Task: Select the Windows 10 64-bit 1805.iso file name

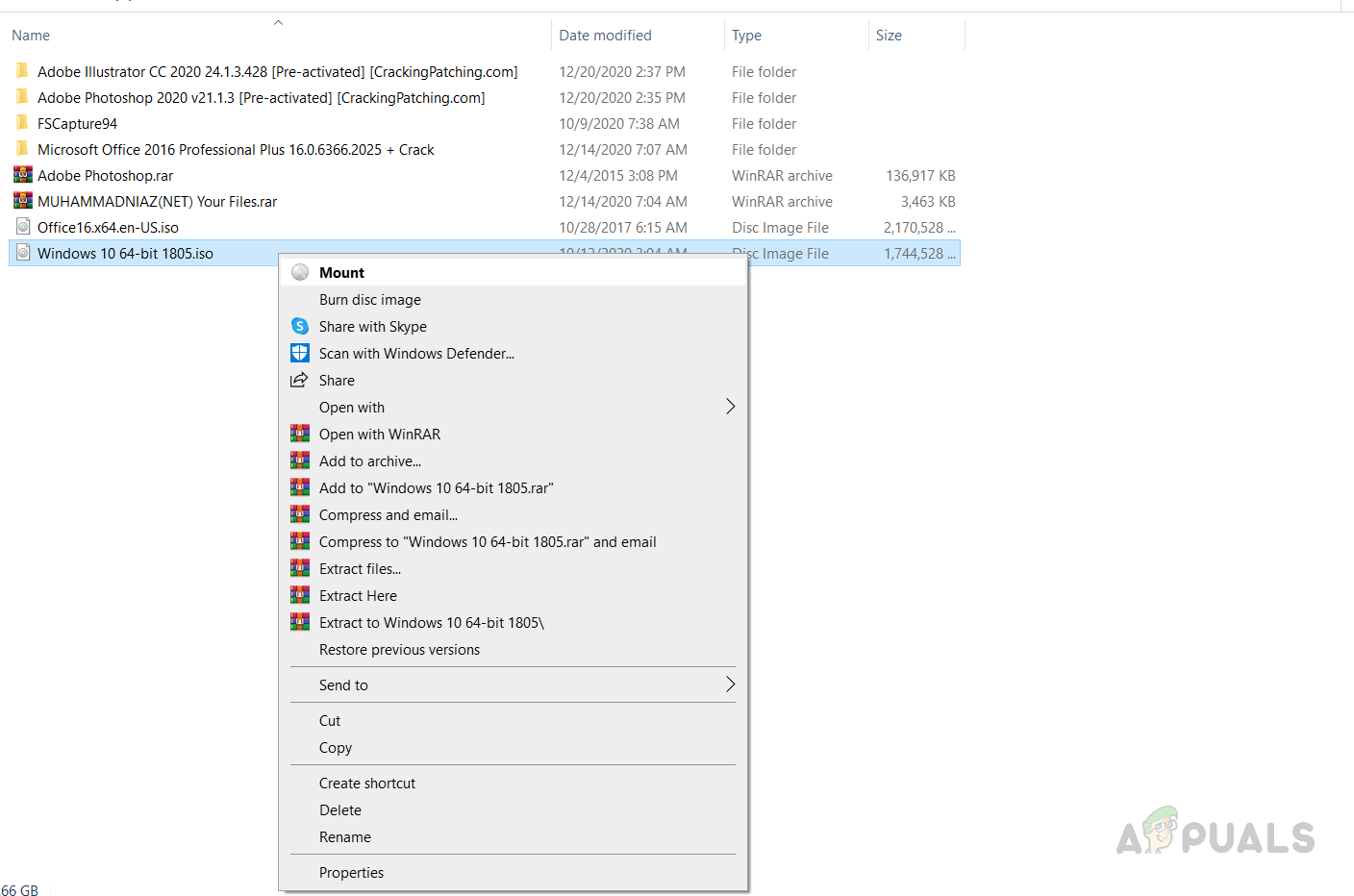Action: coord(125,254)
